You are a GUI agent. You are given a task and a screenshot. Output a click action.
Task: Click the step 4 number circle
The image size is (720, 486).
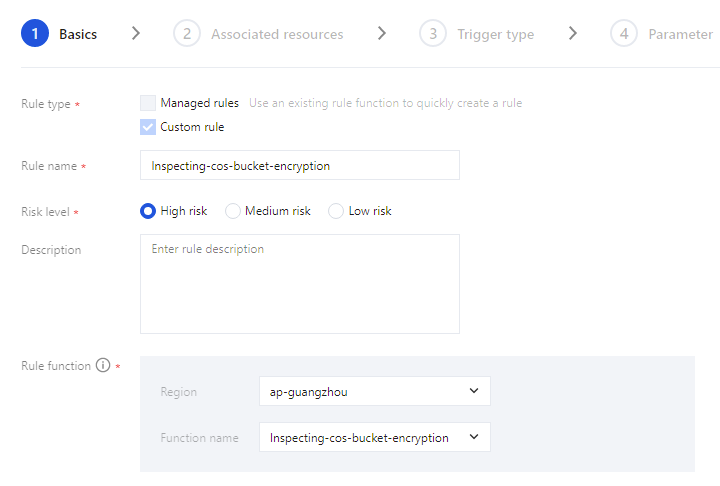(x=624, y=34)
